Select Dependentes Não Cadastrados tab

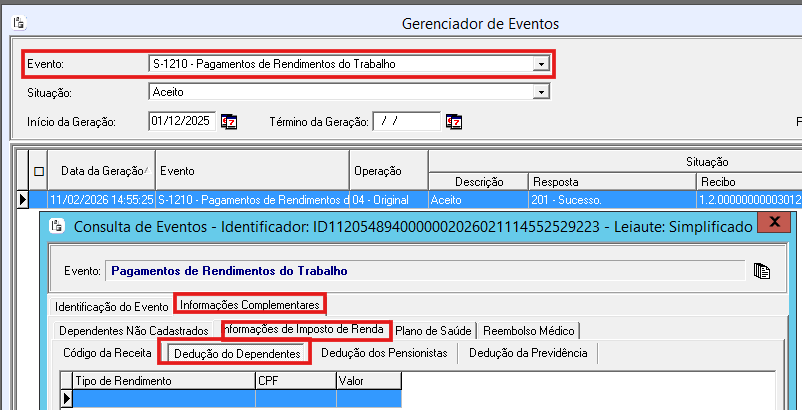(x=133, y=330)
